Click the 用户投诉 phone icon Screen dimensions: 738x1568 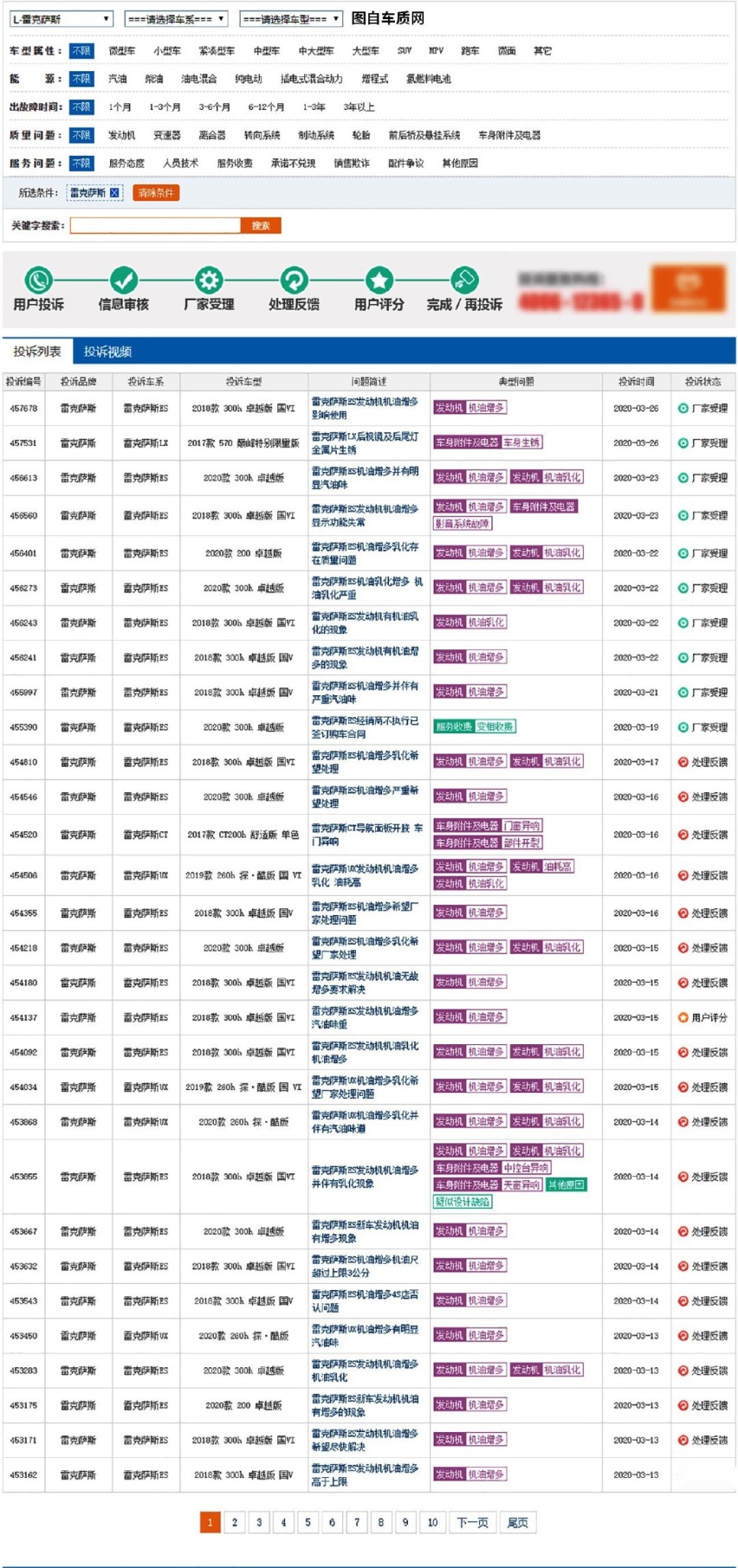38,280
